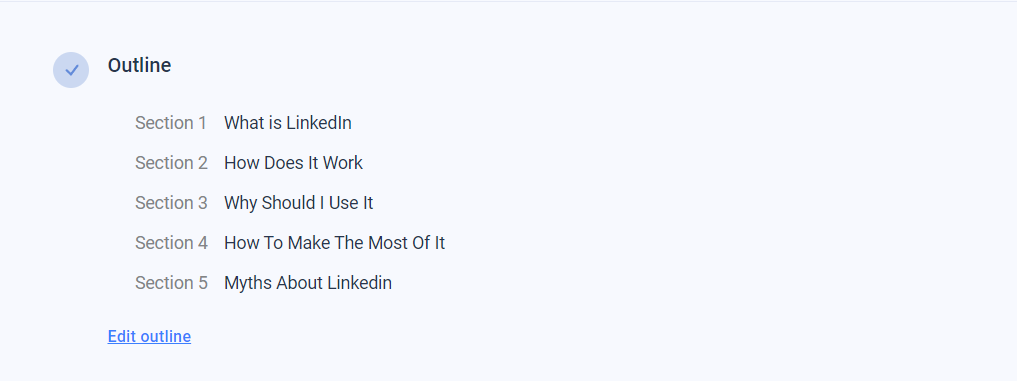
Task: Click the Why Should I Use It title
Action: (298, 203)
